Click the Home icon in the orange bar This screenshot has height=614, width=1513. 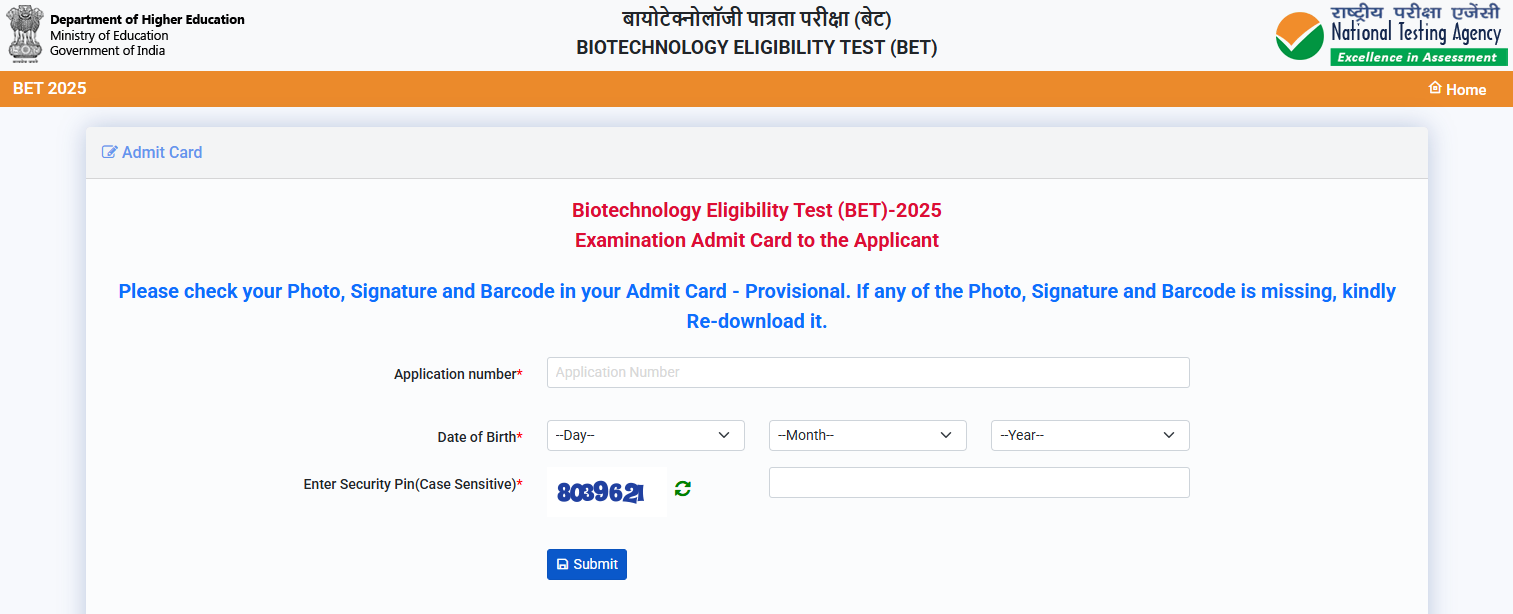1434,89
